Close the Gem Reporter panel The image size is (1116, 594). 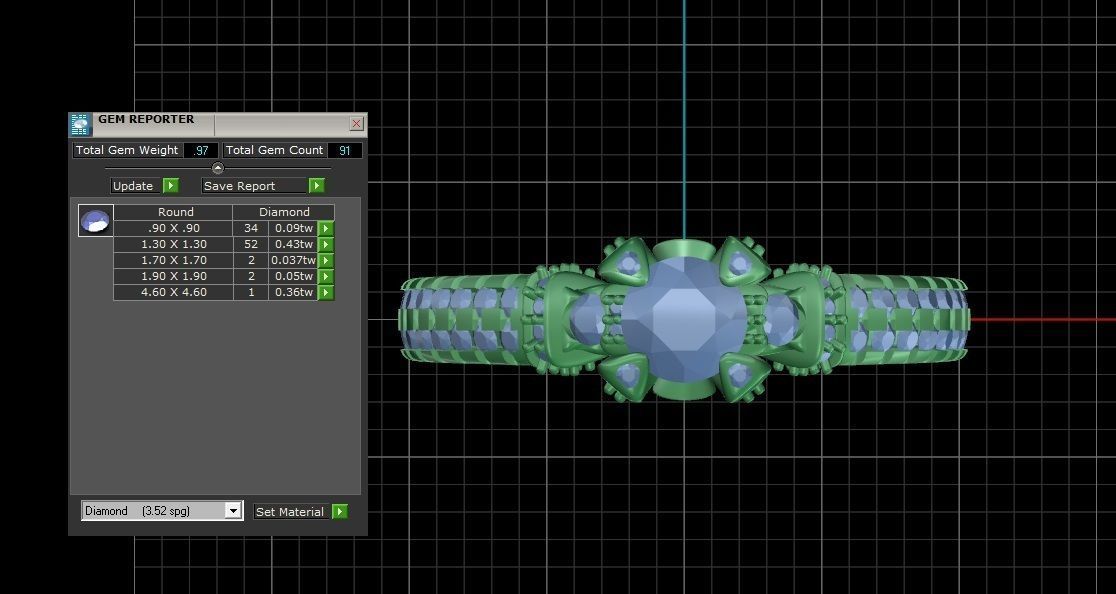[x=357, y=124]
